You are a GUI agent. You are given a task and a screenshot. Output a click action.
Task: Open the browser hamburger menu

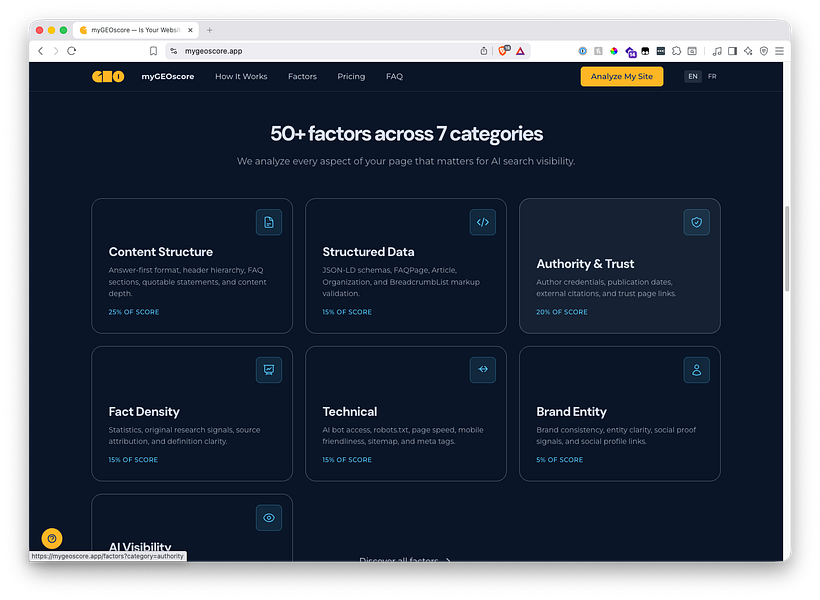780,51
